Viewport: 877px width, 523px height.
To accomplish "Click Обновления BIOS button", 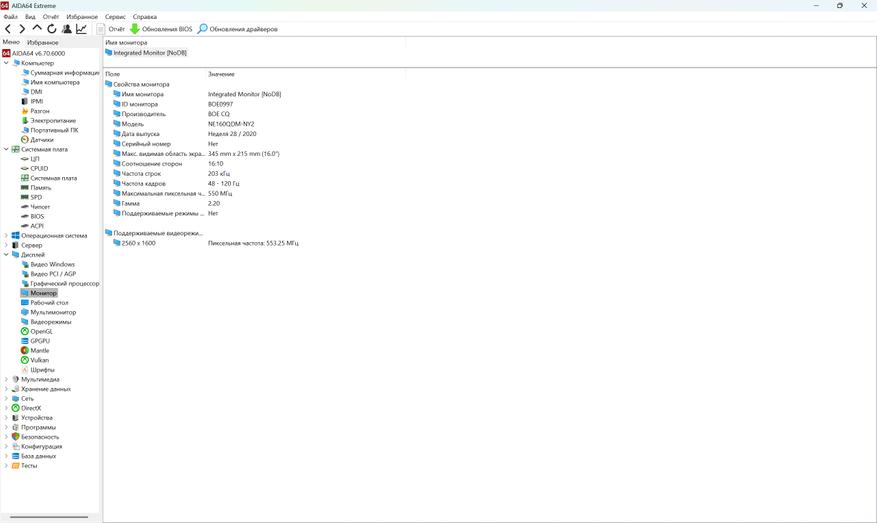I will [x=161, y=29].
